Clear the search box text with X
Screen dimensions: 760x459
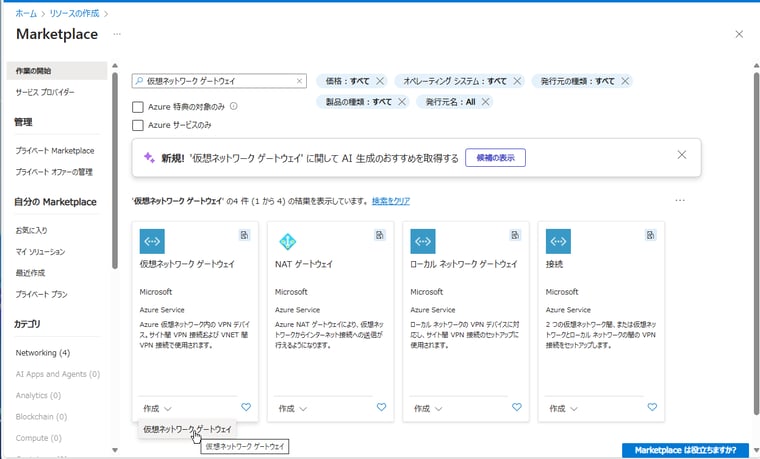pos(300,81)
